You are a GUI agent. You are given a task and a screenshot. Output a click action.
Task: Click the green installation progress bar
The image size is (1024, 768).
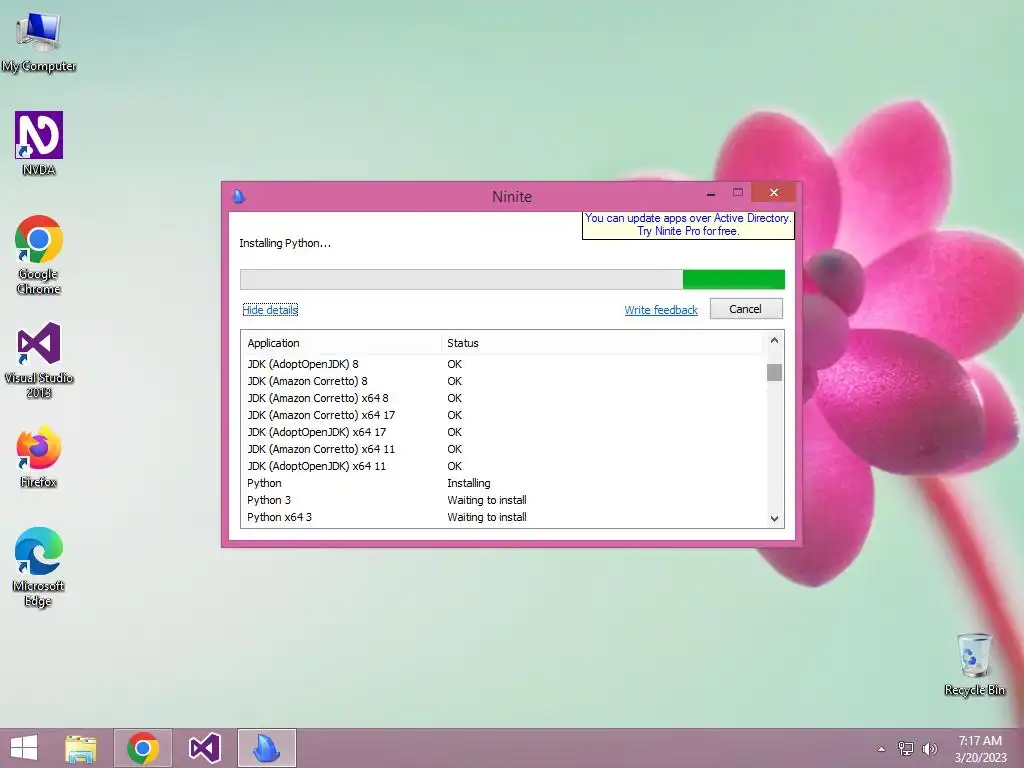[x=733, y=280]
